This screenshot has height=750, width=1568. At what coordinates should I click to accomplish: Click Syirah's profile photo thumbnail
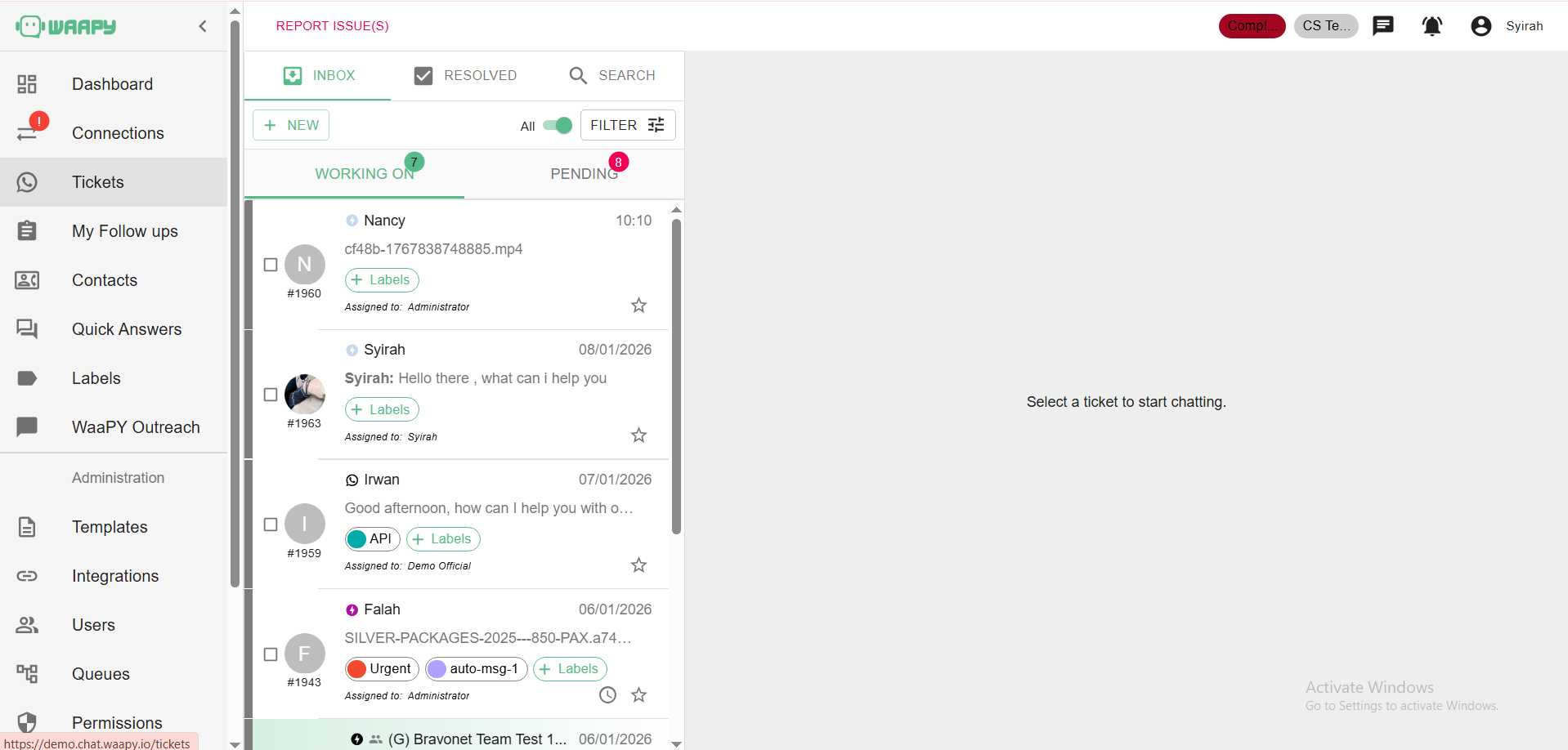(305, 395)
